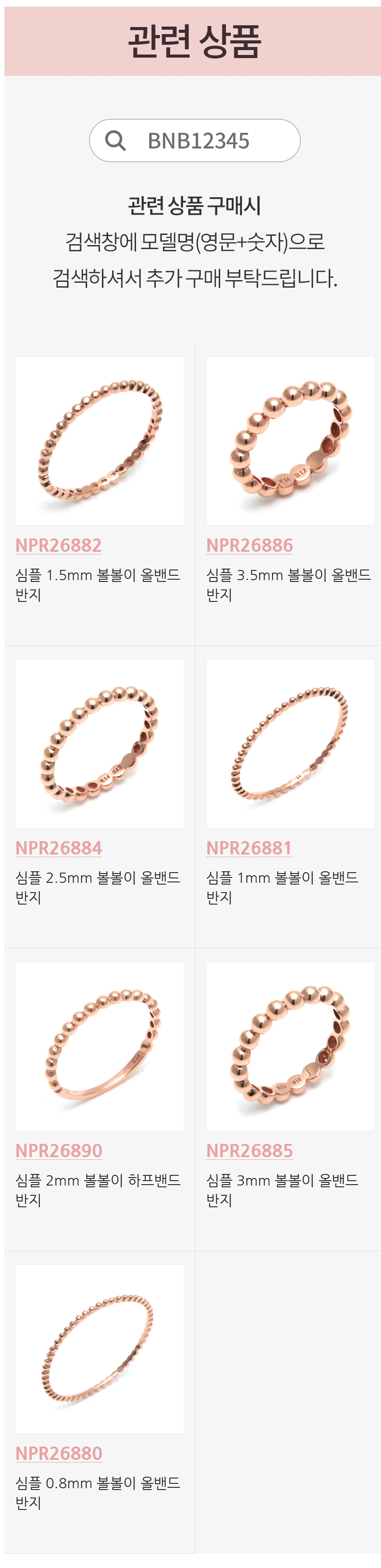Click the 관련 상품 header banner
This screenshot has height=1568, width=381.
(192, 41)
